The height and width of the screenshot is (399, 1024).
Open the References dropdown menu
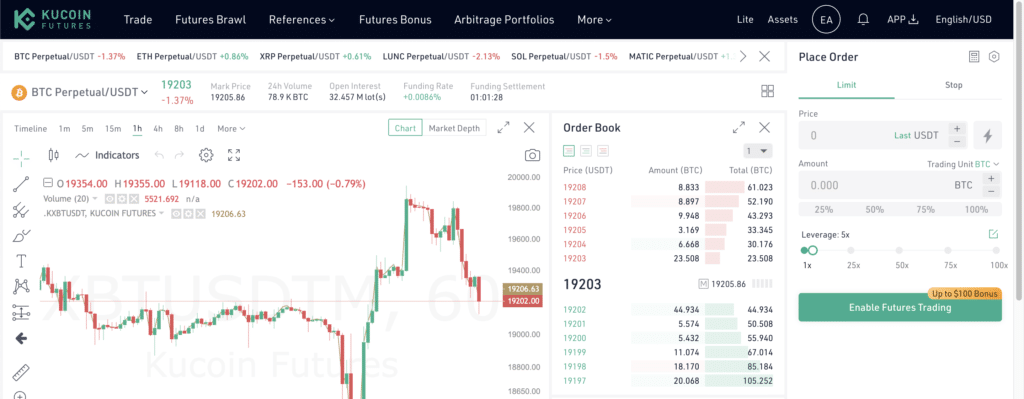[302, 20]
